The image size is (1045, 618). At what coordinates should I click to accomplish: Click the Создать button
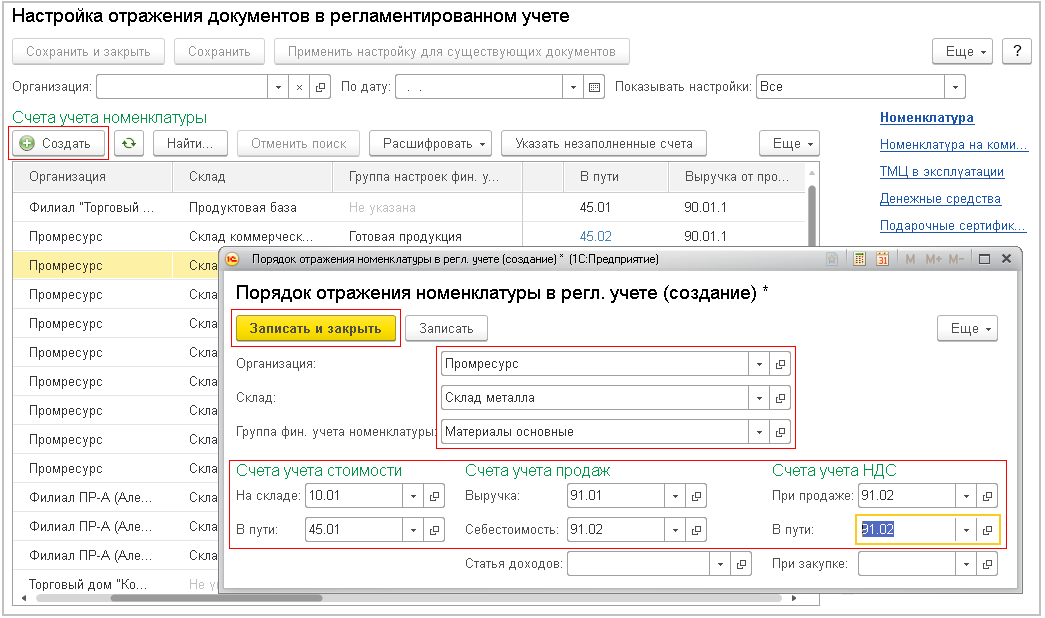pyautogui.click(x=58, y=144)
